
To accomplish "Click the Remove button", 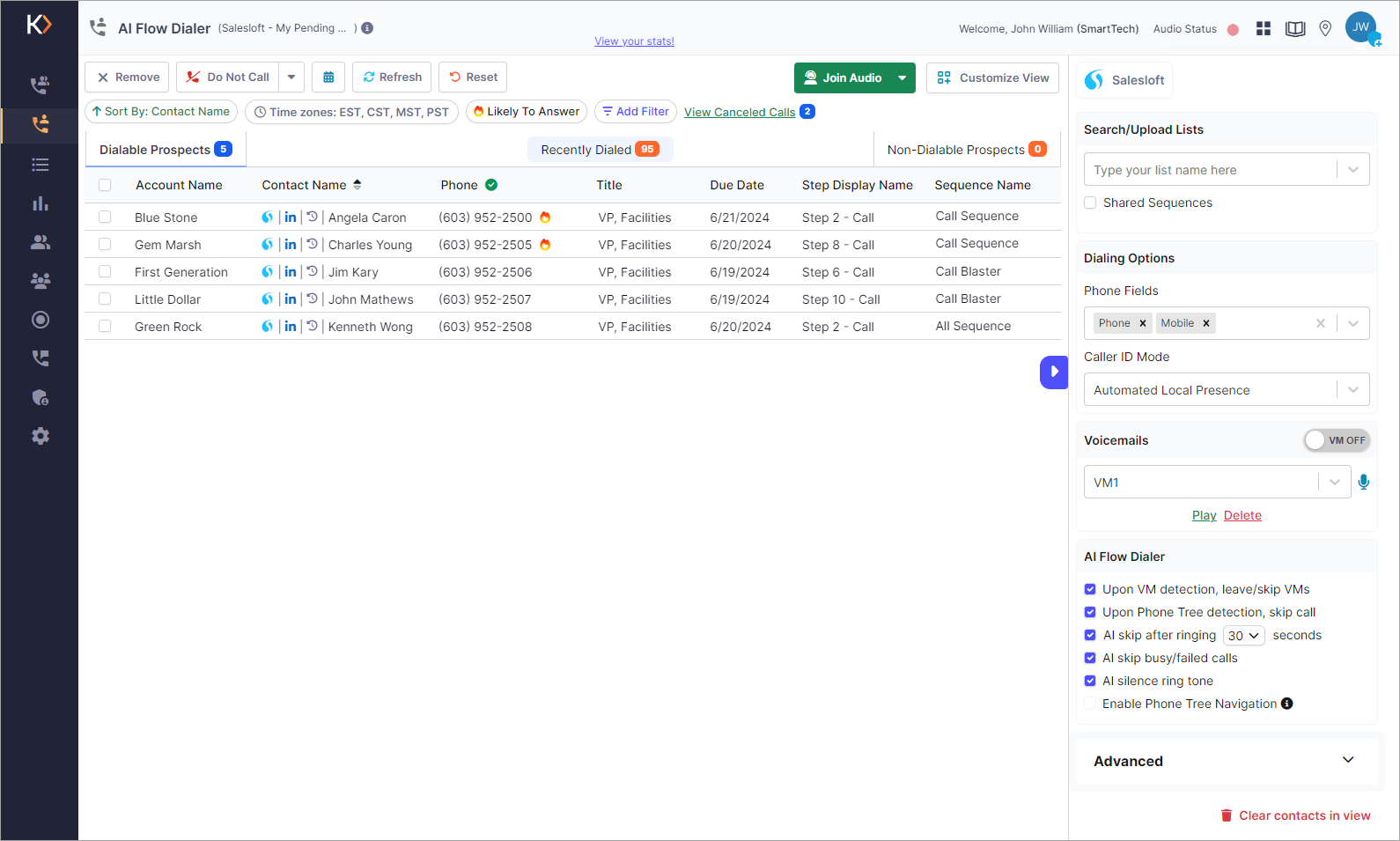I will tap(129, 77).
